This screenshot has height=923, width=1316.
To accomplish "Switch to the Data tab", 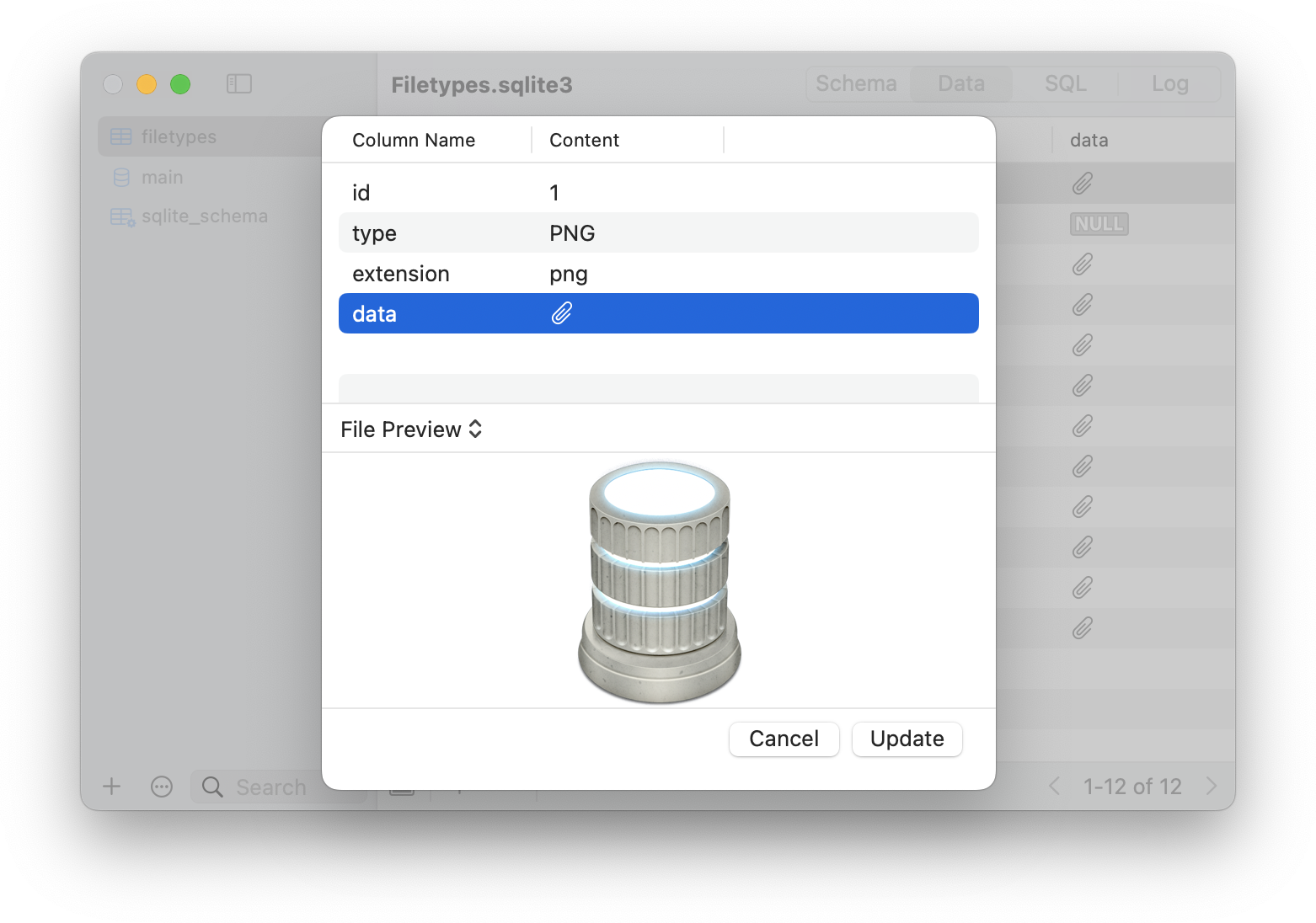I will tap(961, 83).
